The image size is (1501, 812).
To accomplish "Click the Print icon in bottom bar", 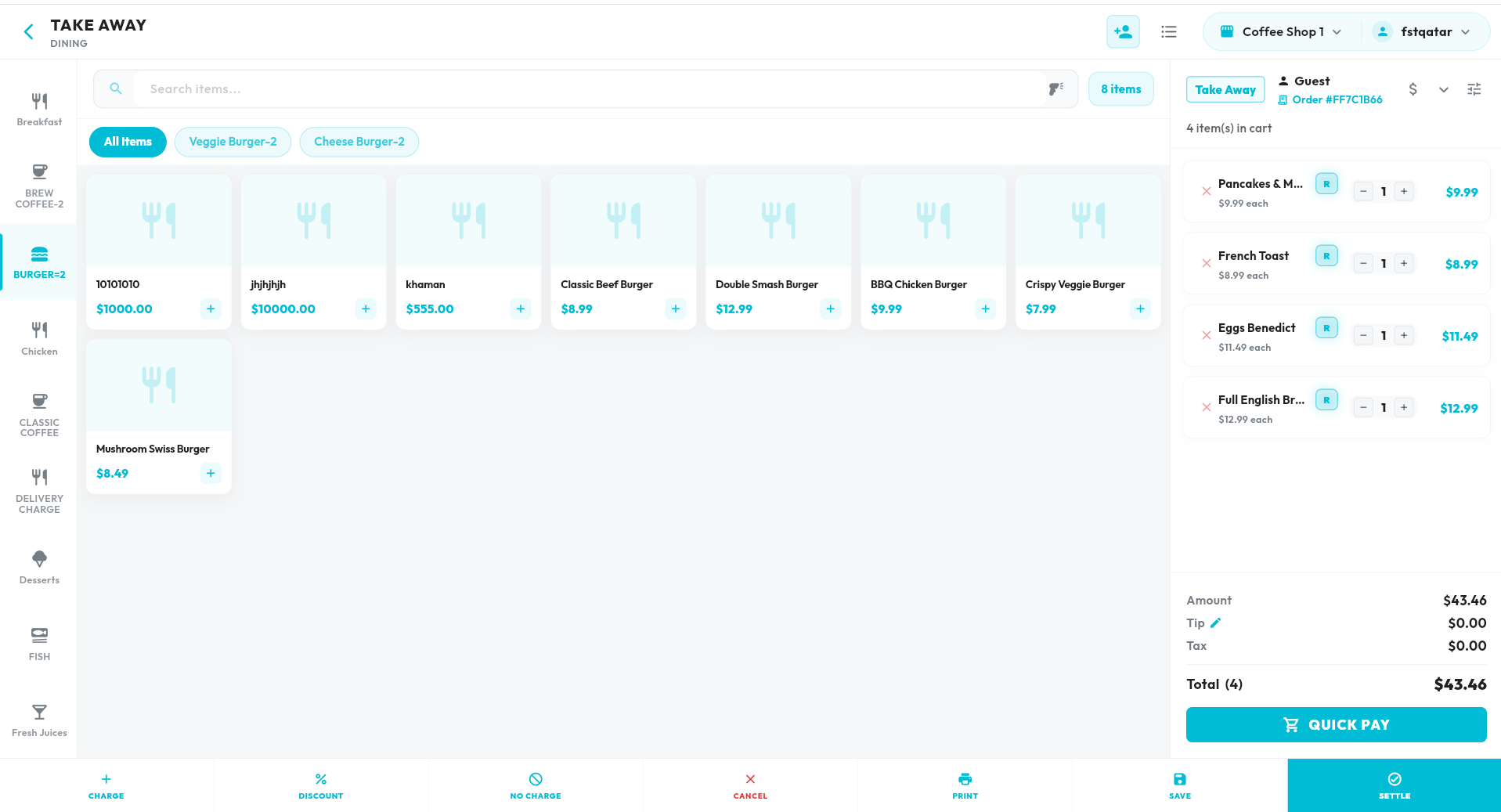I will tap(965, 785).
